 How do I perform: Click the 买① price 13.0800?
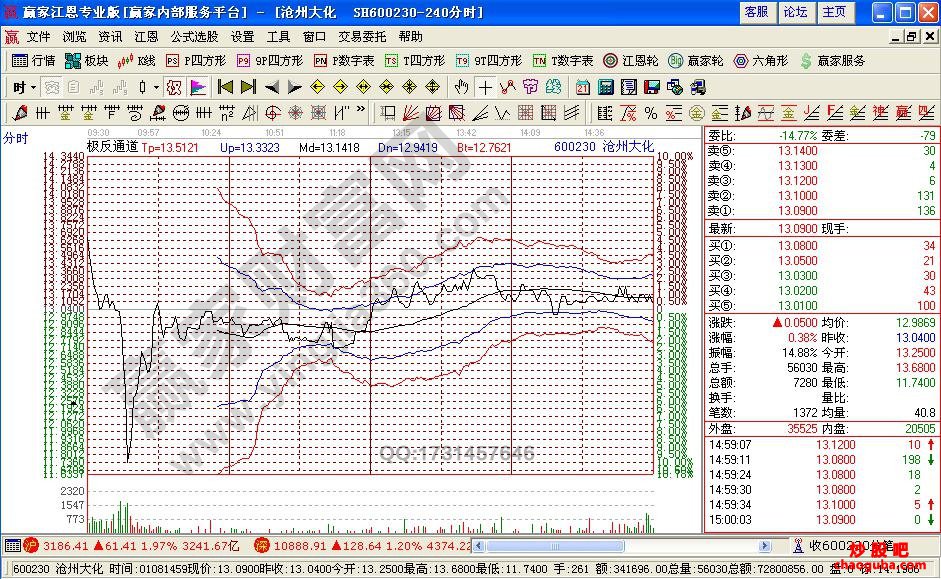[x=798, y=245]
